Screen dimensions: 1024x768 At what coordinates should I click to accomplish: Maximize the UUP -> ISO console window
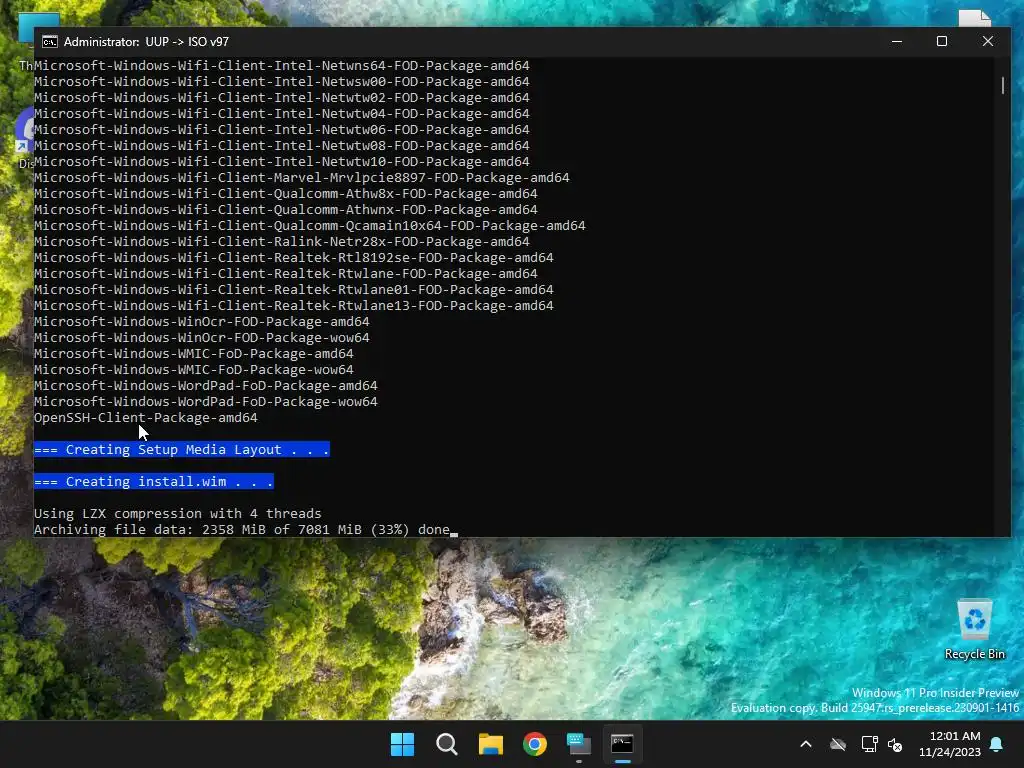(x=942, y=41)
